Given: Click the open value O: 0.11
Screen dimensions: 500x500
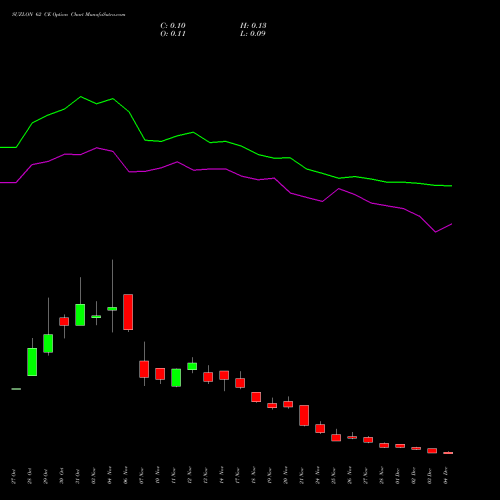Looking at the screenshot, I should [x=173, y=34].
